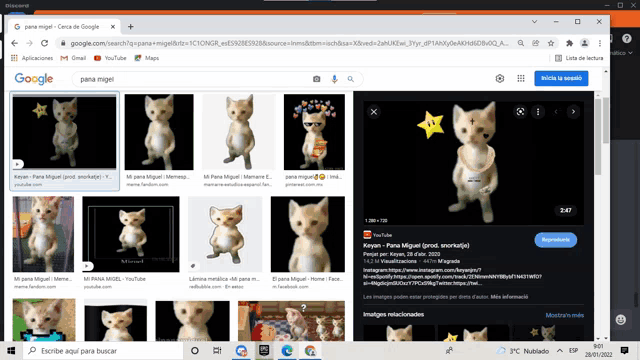Start voice search with the microphone icon
This screenshot has height=360, width=640.
pyautogui.click(x=334, y=79)
